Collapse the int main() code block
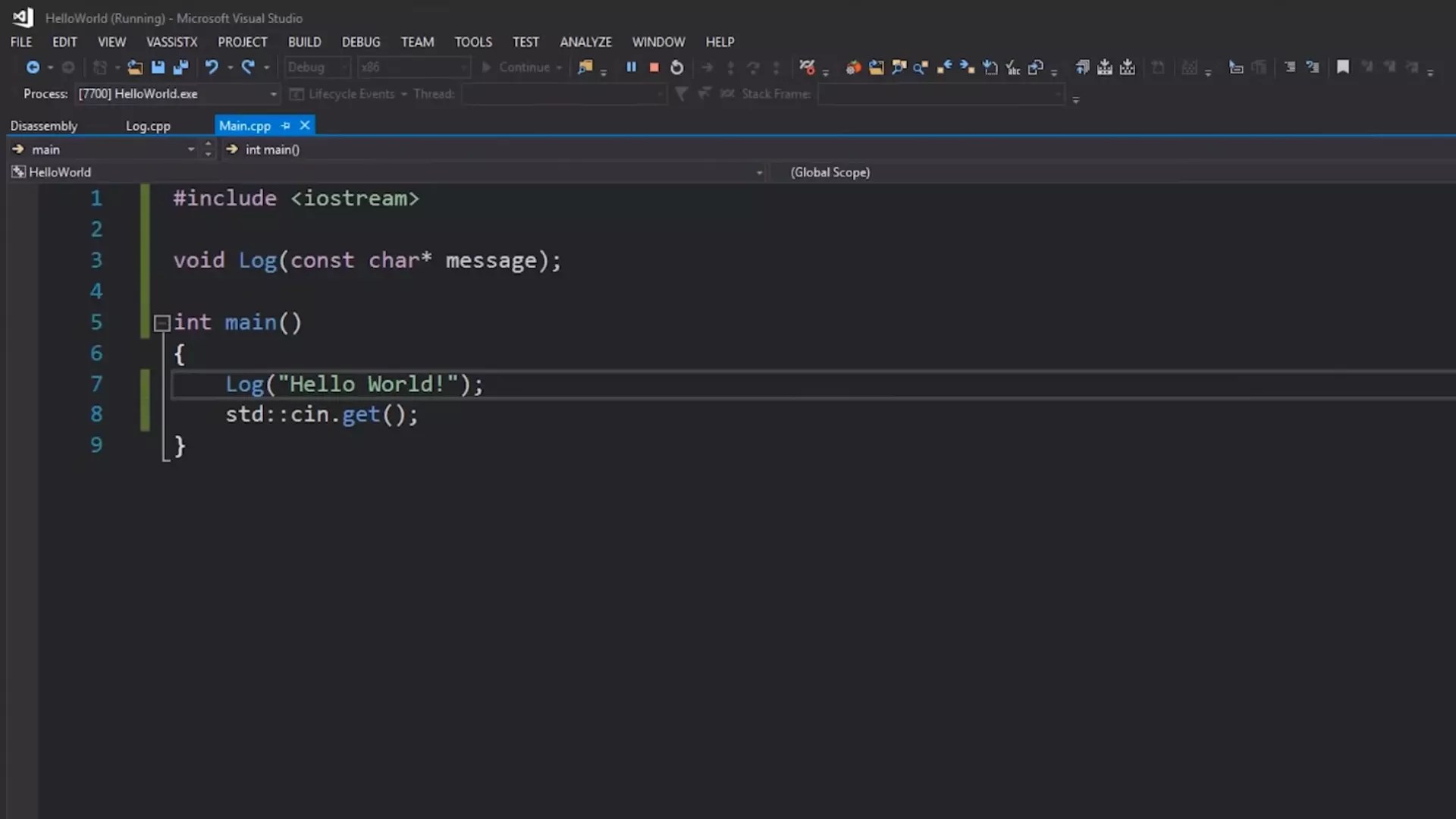 (162, 323)
